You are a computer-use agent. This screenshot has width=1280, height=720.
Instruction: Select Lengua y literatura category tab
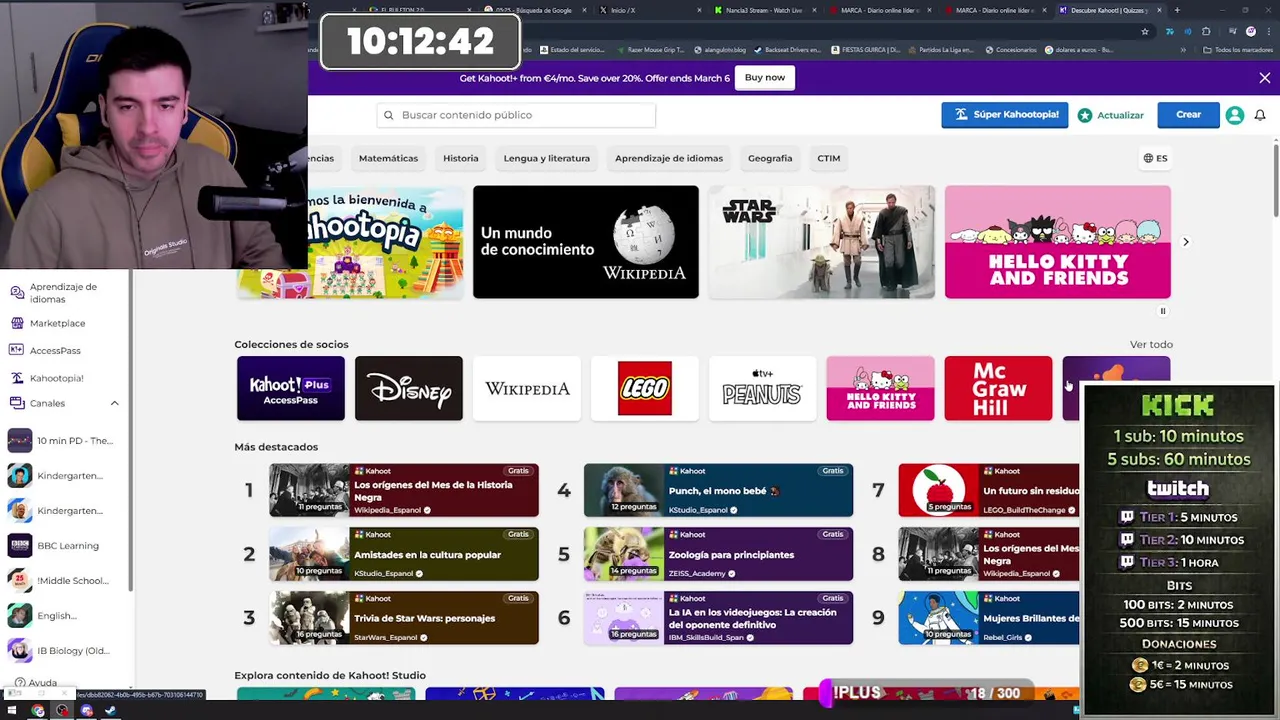[547, 158]
